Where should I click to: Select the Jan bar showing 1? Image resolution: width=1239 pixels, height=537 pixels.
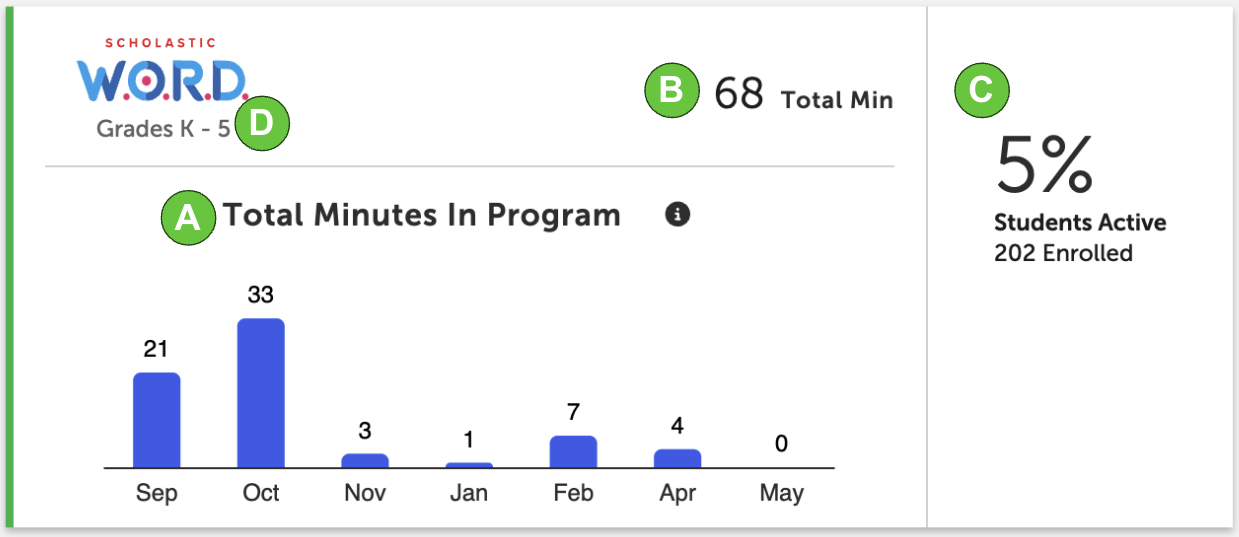click(469, 465)
